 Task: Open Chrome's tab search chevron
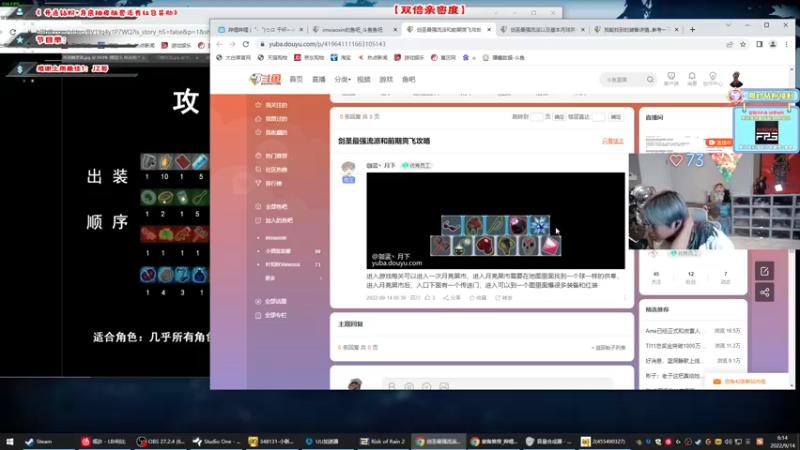pos(728,25)
